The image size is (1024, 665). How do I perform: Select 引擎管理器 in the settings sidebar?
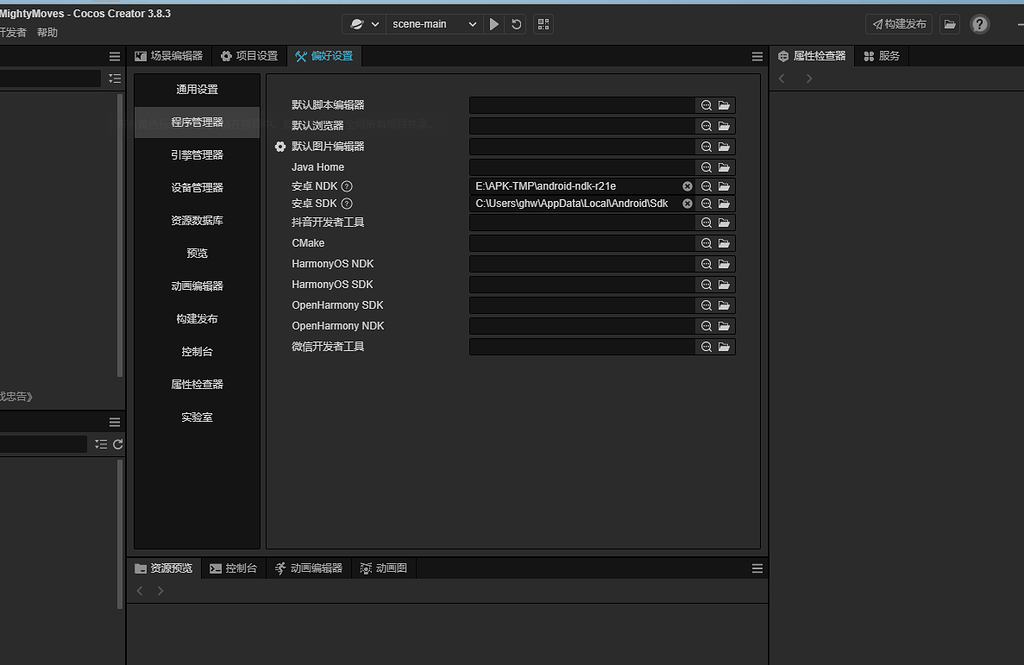[196, 155]
